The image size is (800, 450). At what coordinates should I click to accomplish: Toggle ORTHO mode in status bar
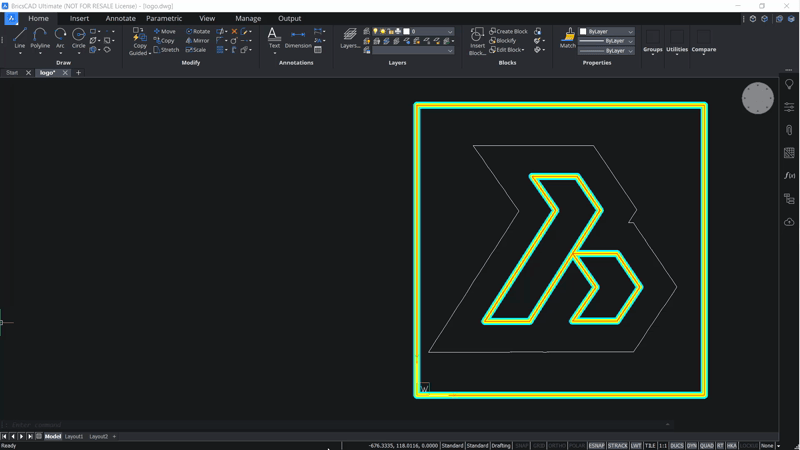coord(557,445)
